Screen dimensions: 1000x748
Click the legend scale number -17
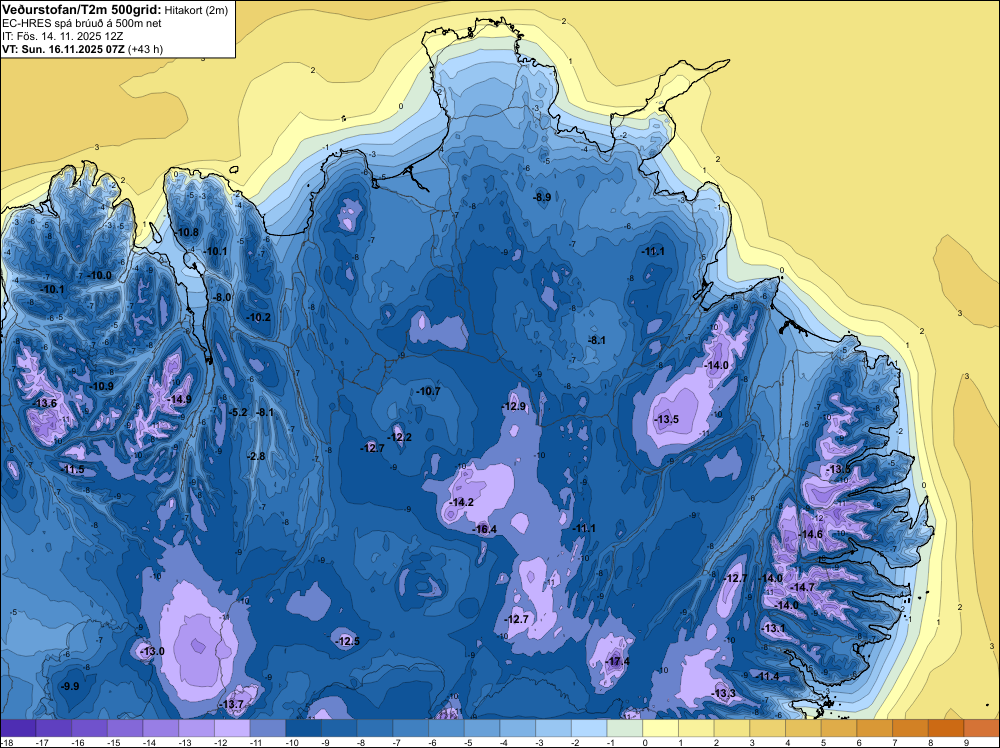click(42, 742)
